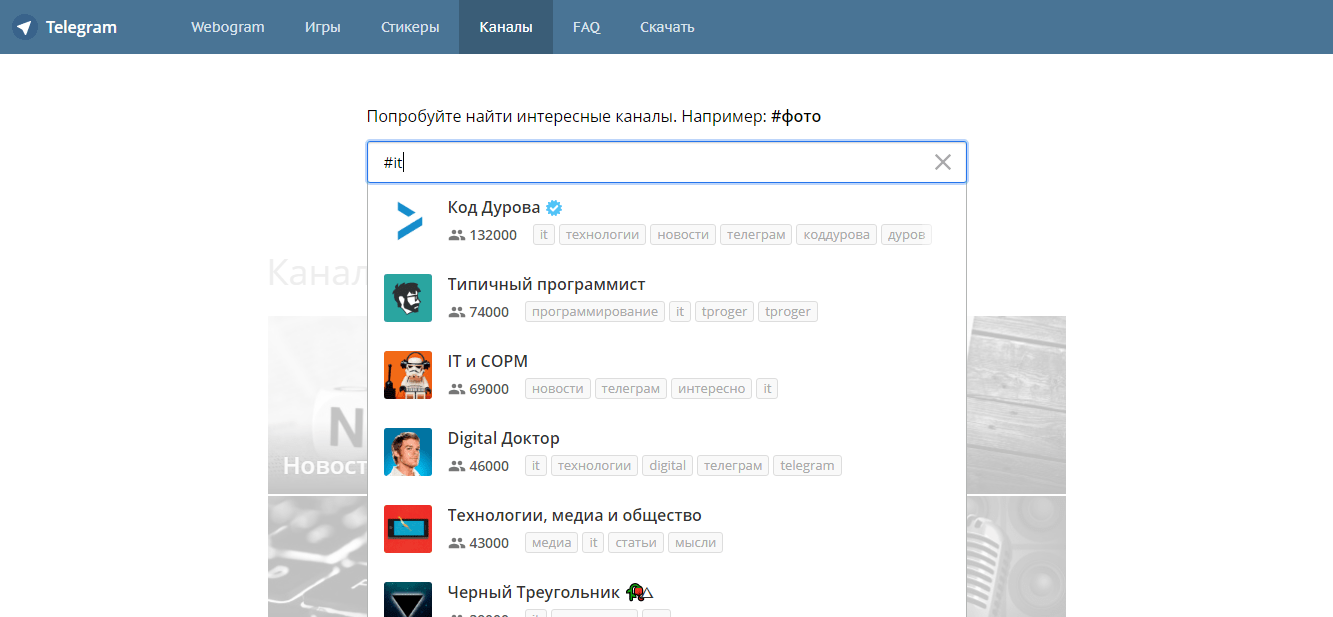The width and height of the screenshot is (1333, 617).
Task: Click the Telegram paper plane logo
Action: tap(25, 27)
